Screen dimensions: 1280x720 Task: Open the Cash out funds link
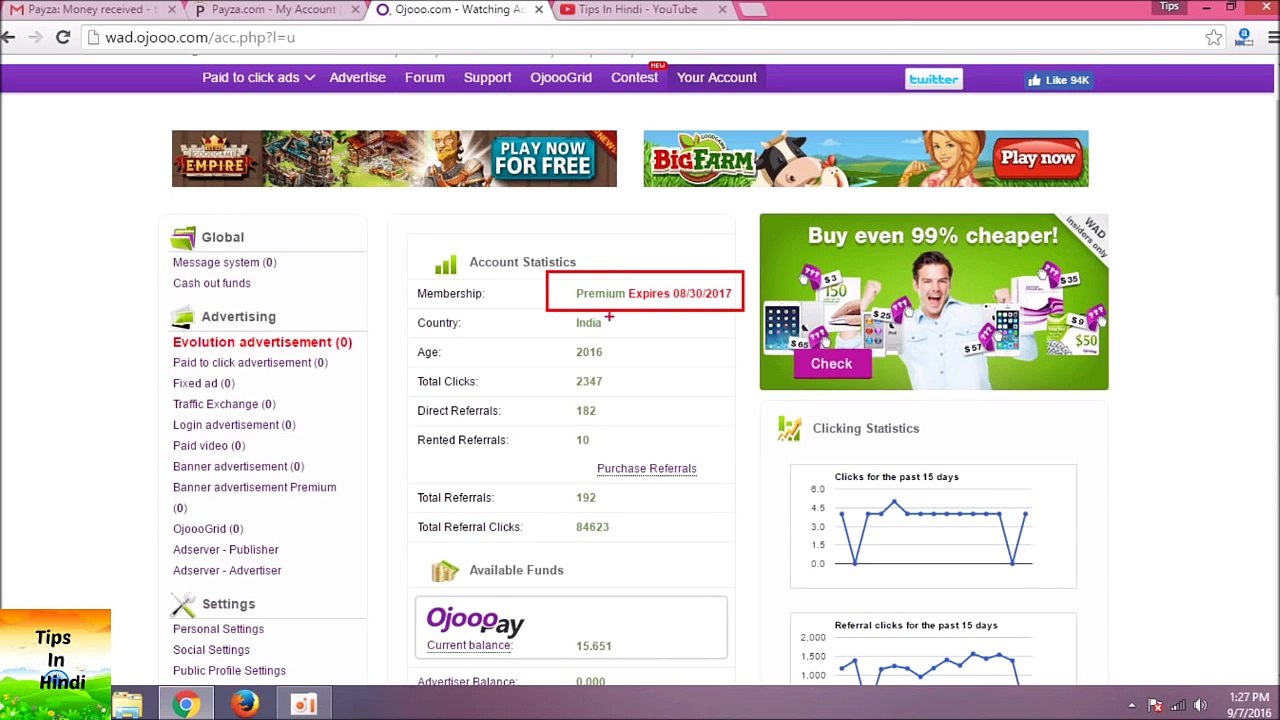(x=212, y=283)
